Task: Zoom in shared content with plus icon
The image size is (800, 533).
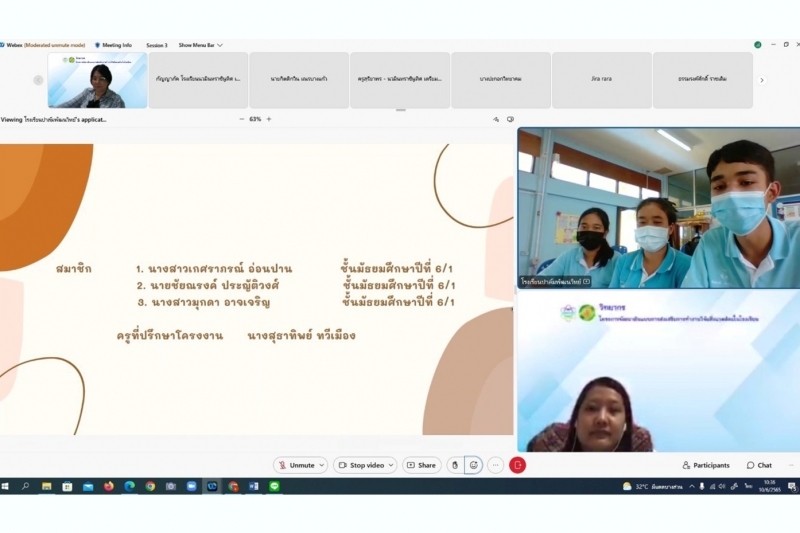Action: tap(268, 119)
